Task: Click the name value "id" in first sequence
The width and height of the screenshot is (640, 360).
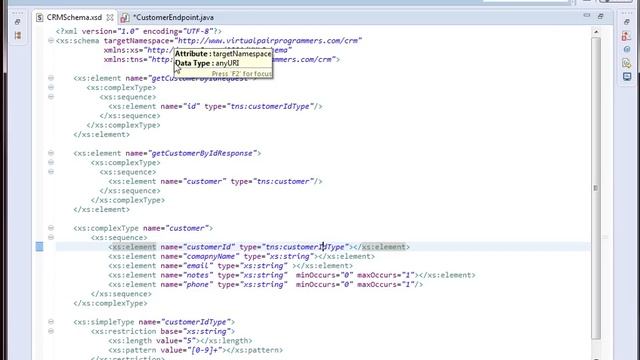Action: [x=191, y=107]
